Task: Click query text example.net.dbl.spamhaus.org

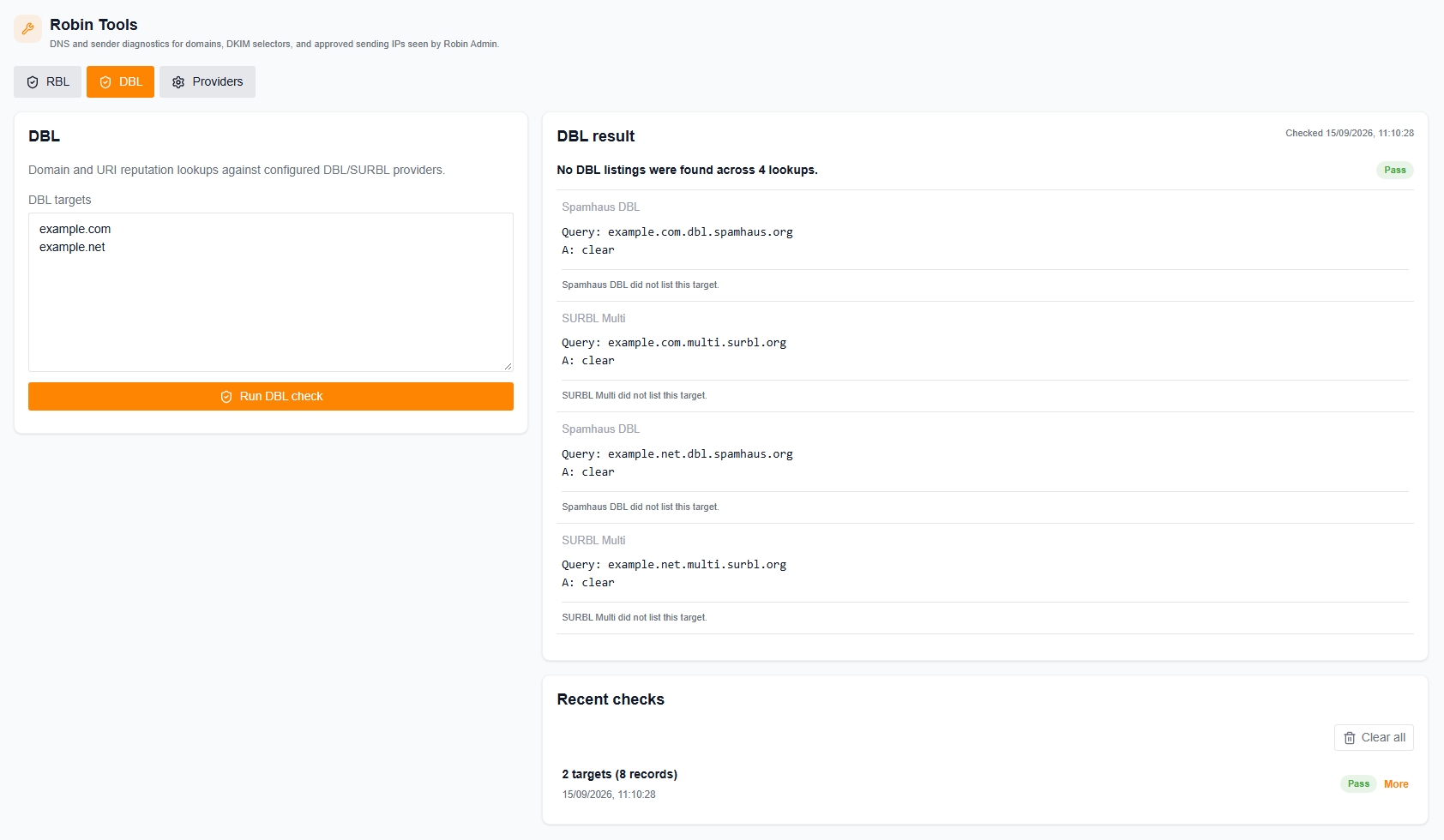Action: click(701, 454)
